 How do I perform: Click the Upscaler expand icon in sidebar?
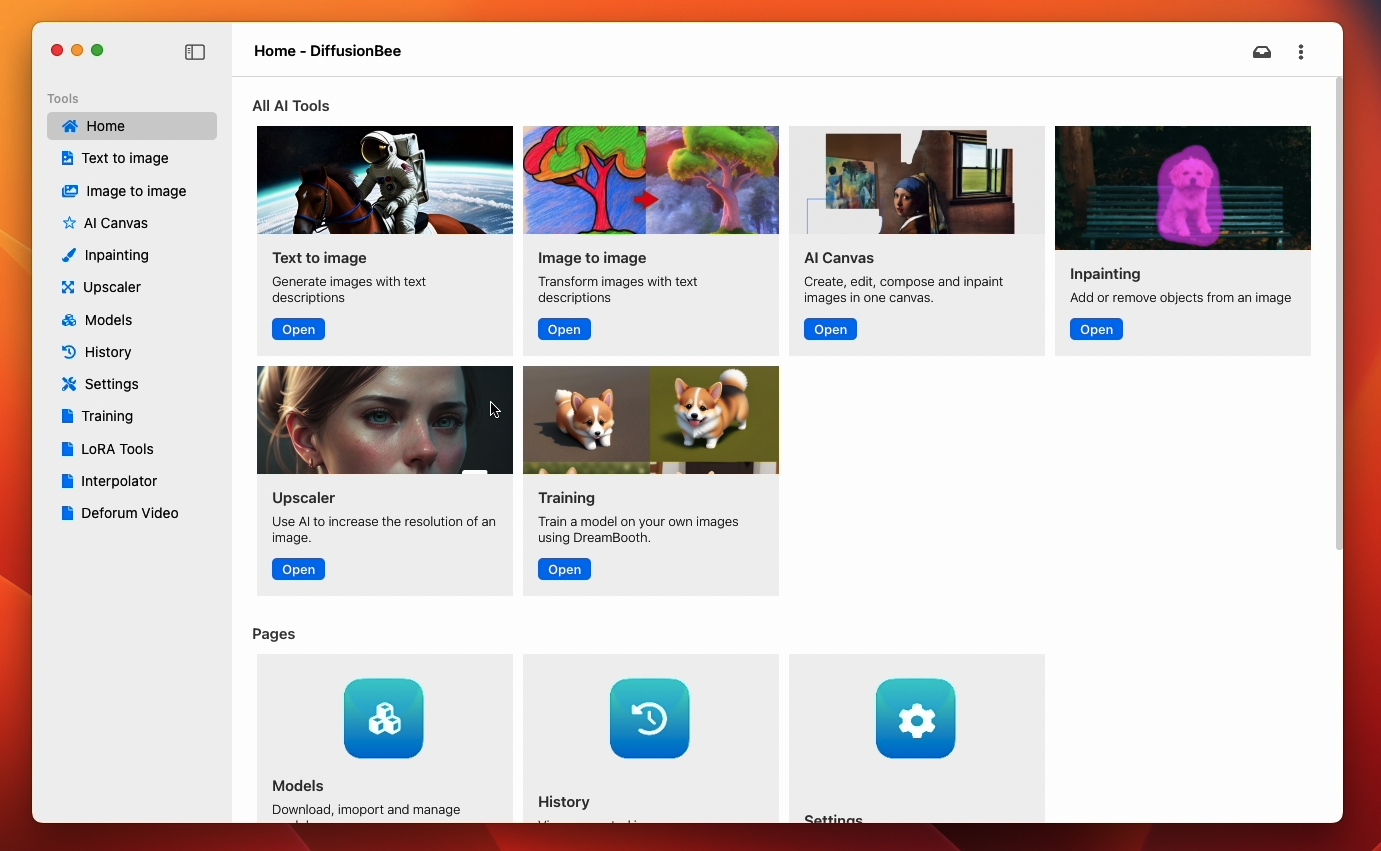tap(68, 287)
